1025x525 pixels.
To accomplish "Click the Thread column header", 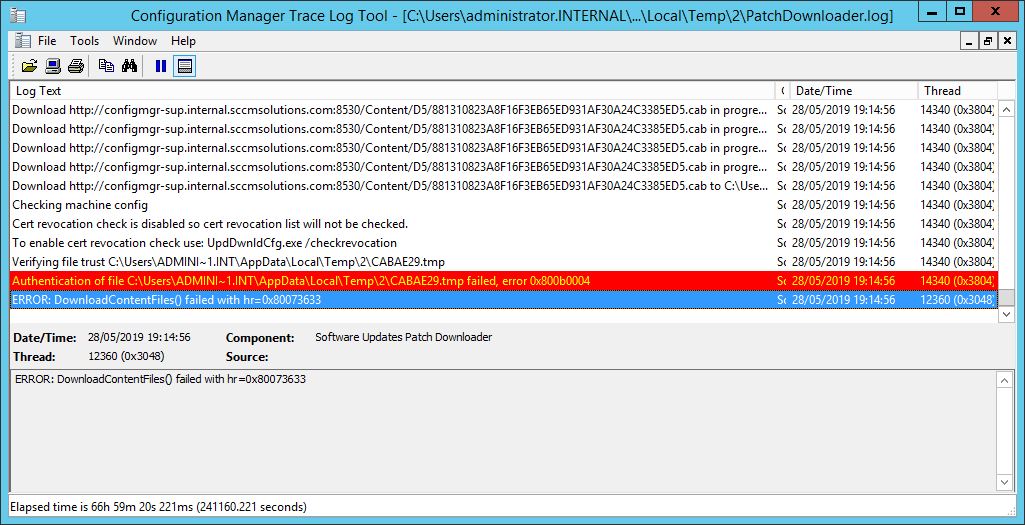I will click(x=957, y=91).
